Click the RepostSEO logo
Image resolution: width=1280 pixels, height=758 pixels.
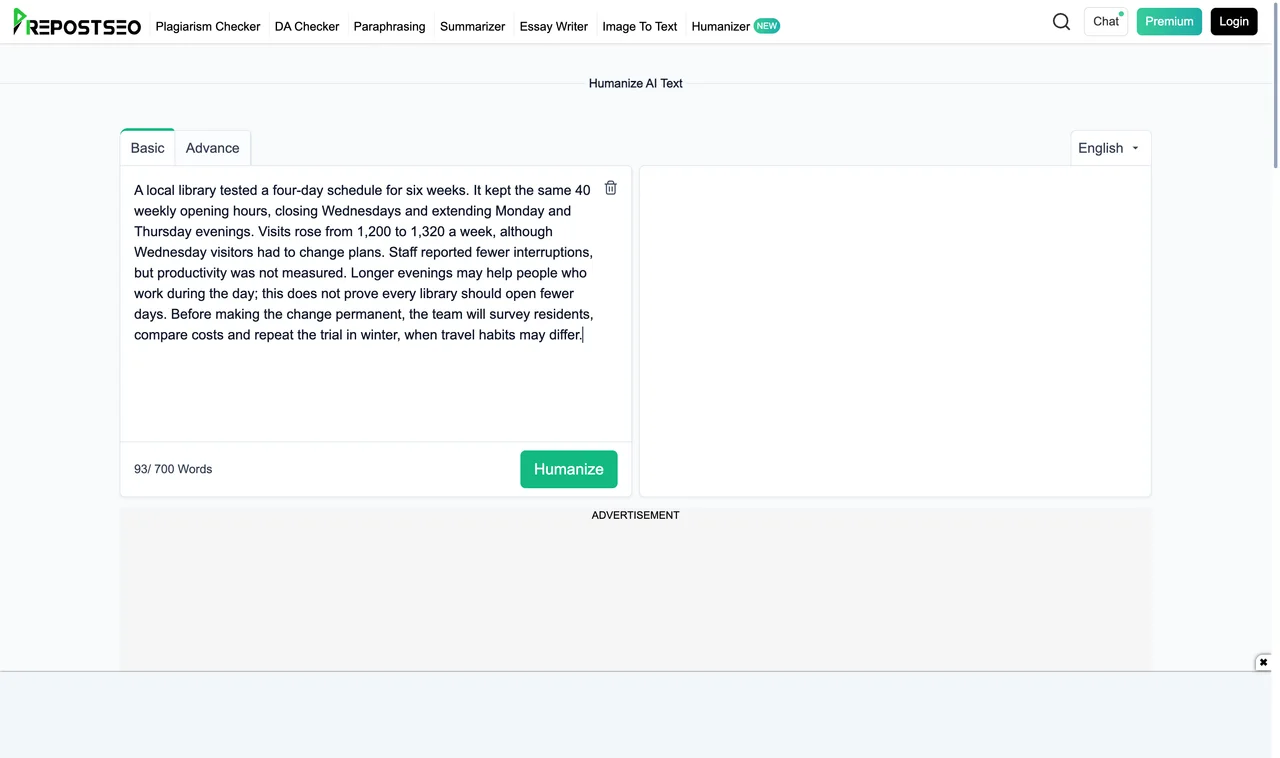pyautogui.click(x=77, y=23)
